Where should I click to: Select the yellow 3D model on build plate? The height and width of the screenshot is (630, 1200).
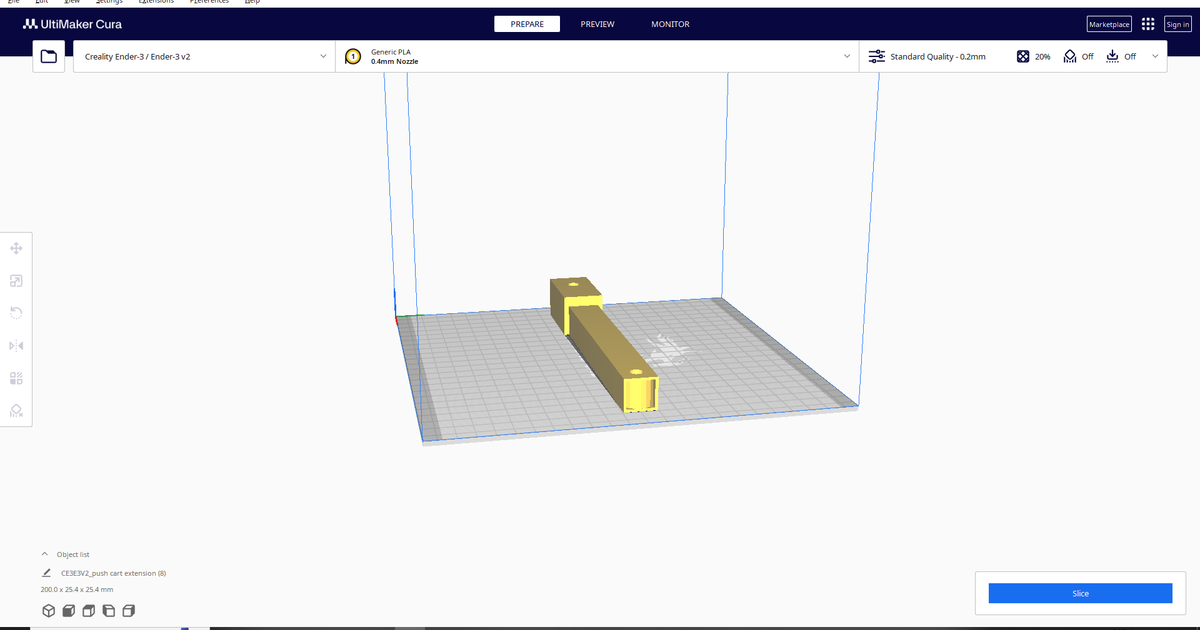tap(606, 343)
